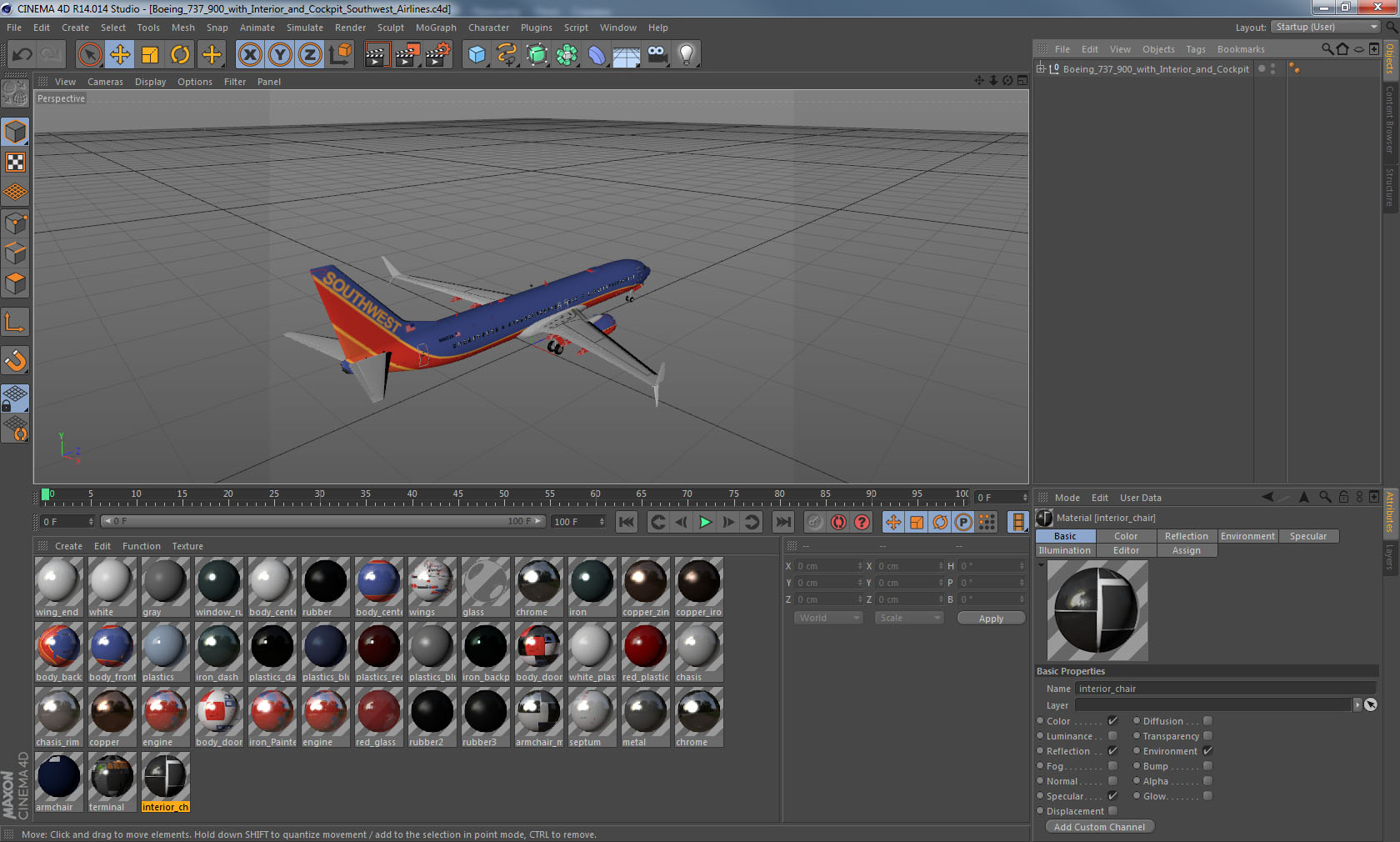Activate the Move tool in top toolbar
The width and height of the screenshot is (1400, 842).
pos(120,55)
